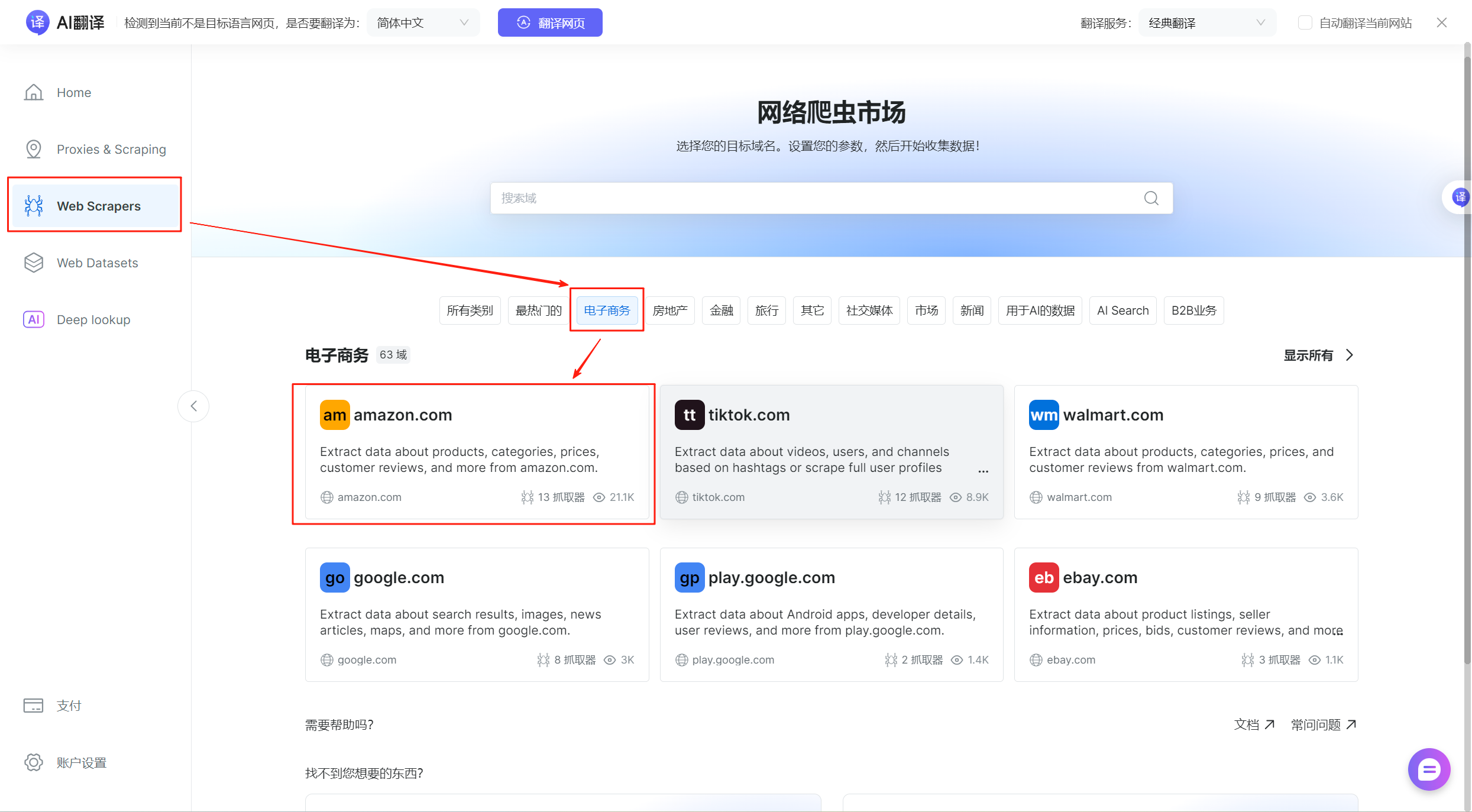Select the 用于AI的数据 category tab
Screen dimensions: 1472x812
click(x=1040, y=310)
